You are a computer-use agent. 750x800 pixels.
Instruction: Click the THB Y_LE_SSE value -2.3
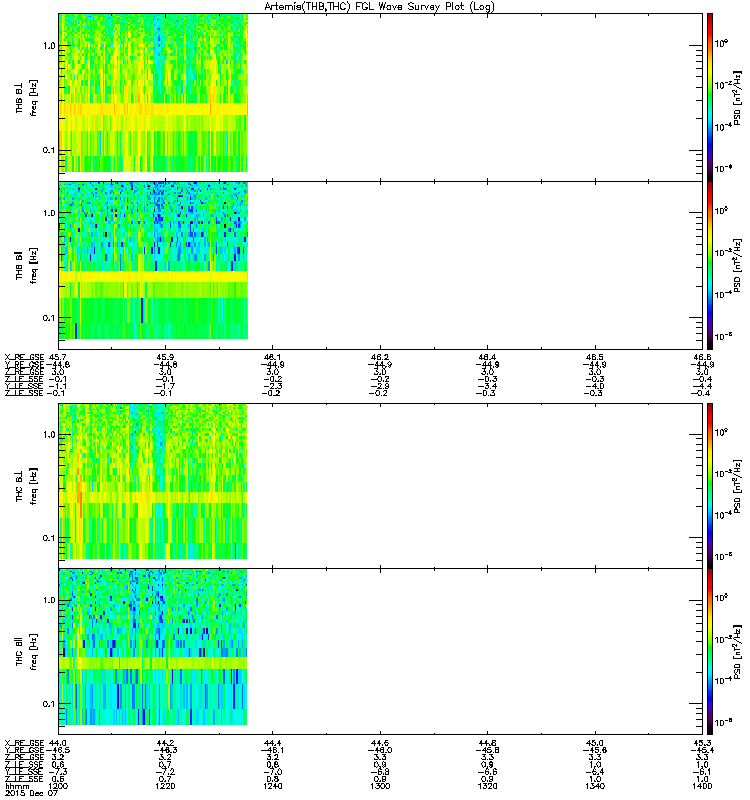coord(272,386)
